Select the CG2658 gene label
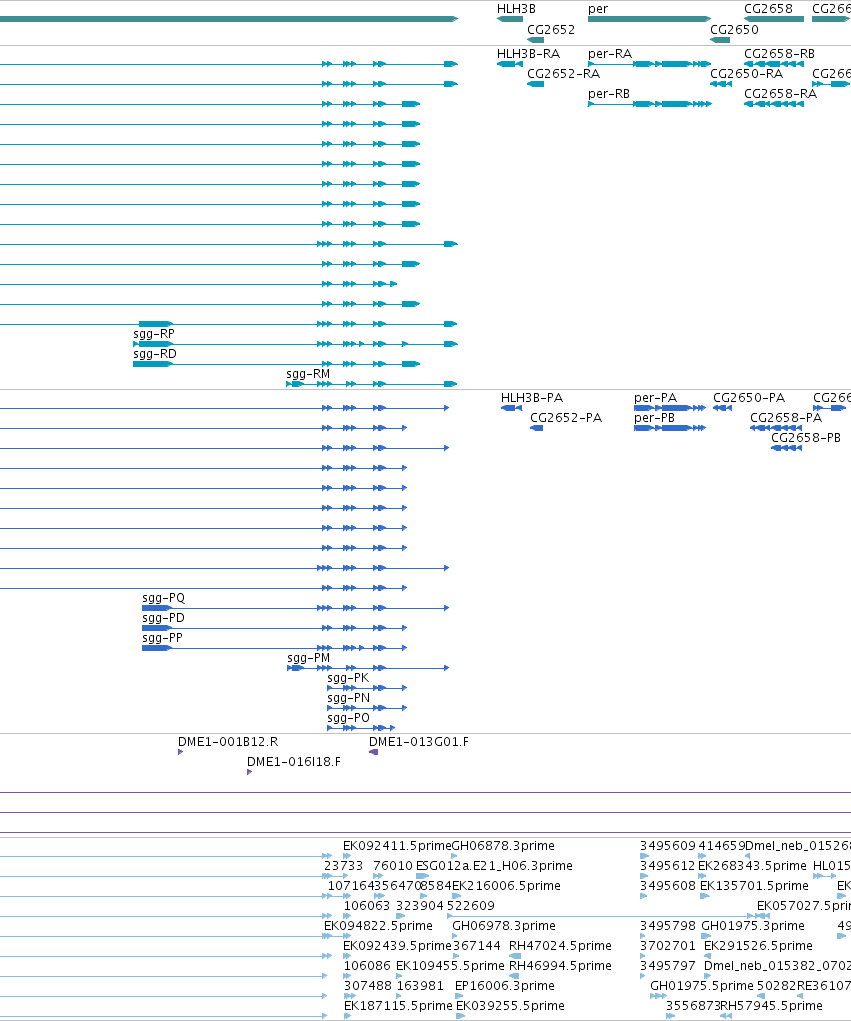Screen dimensions: 851x1021 click(x=768, y=9)
